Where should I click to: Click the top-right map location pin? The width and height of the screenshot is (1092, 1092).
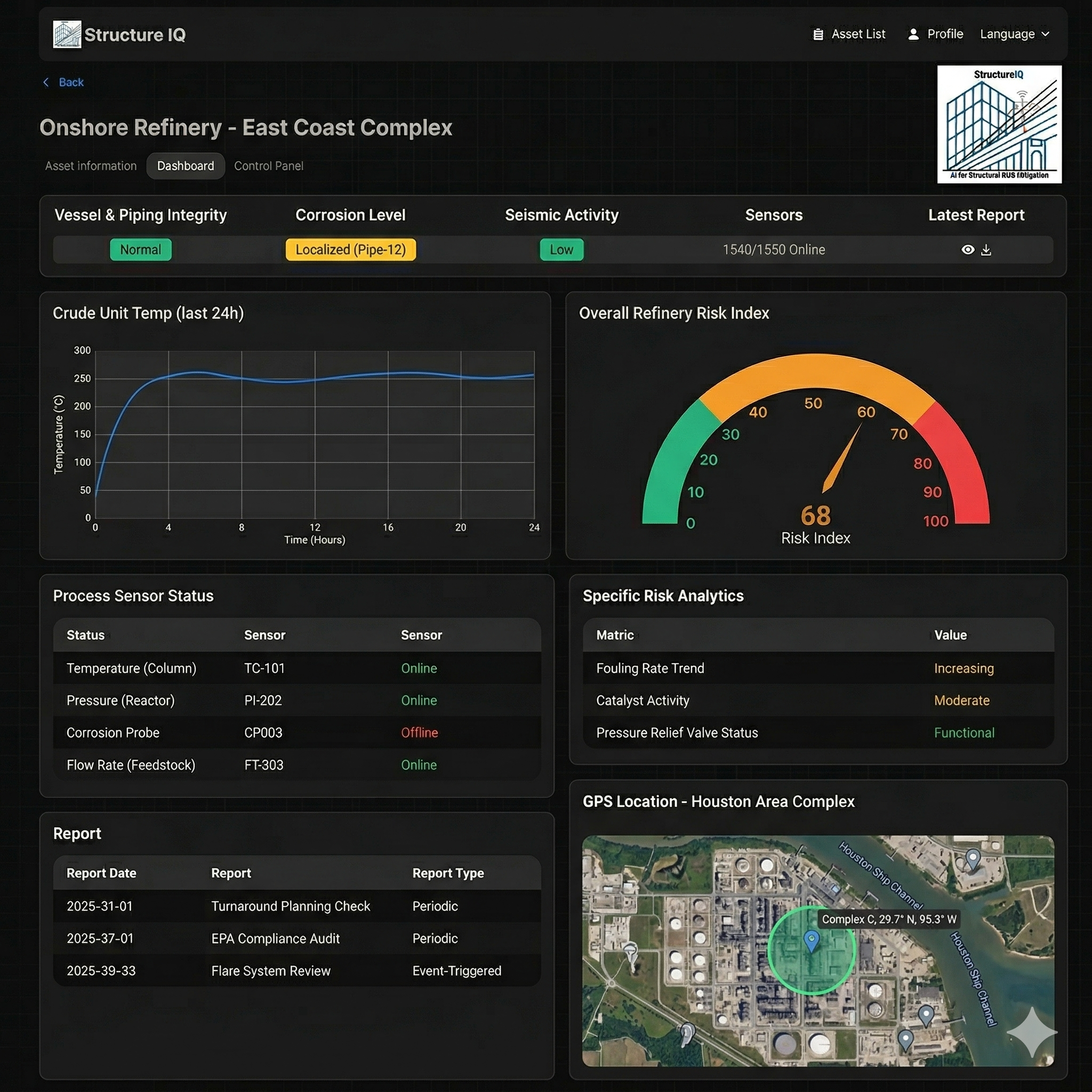(x=973, y=858)
